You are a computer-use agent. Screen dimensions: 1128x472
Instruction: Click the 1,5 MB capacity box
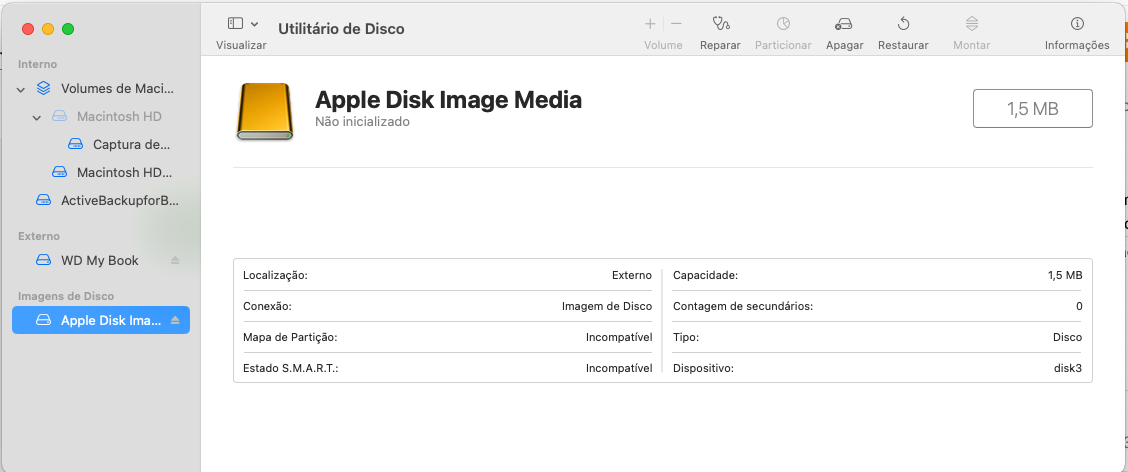click(1032, 109)
